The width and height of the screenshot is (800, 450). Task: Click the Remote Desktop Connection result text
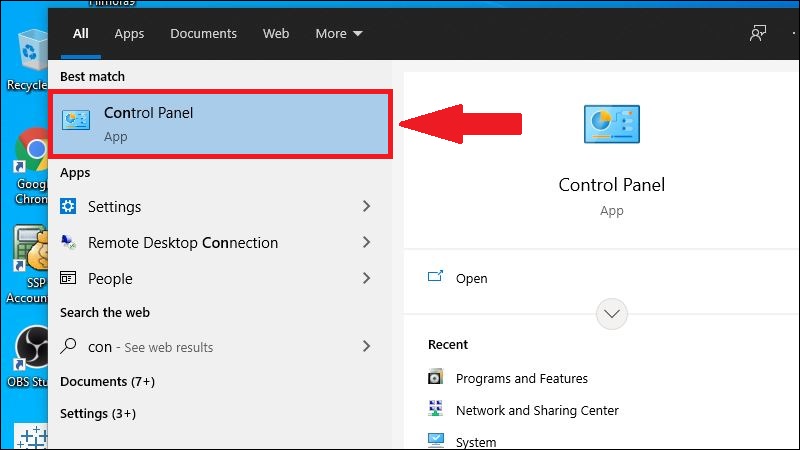click(183, 242)
